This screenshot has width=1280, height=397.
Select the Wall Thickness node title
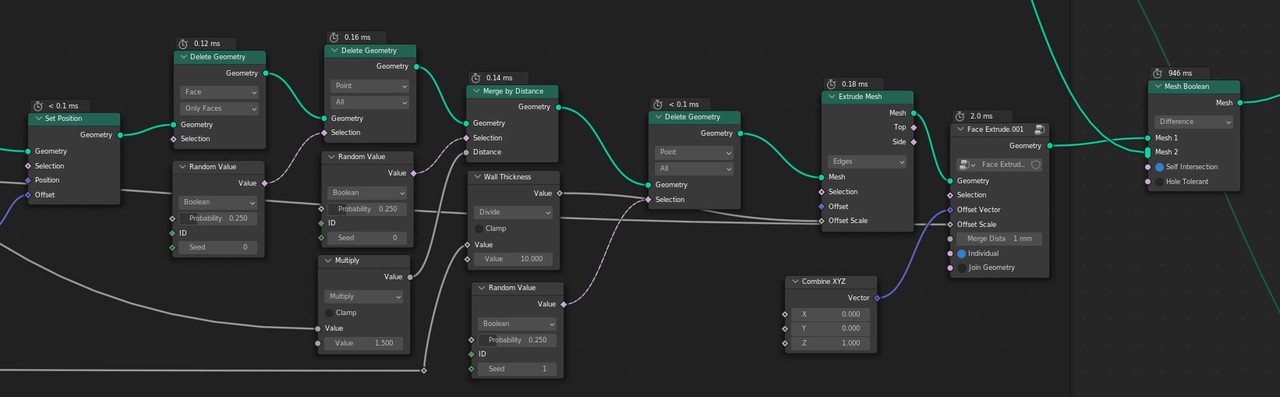coord(509,177)
